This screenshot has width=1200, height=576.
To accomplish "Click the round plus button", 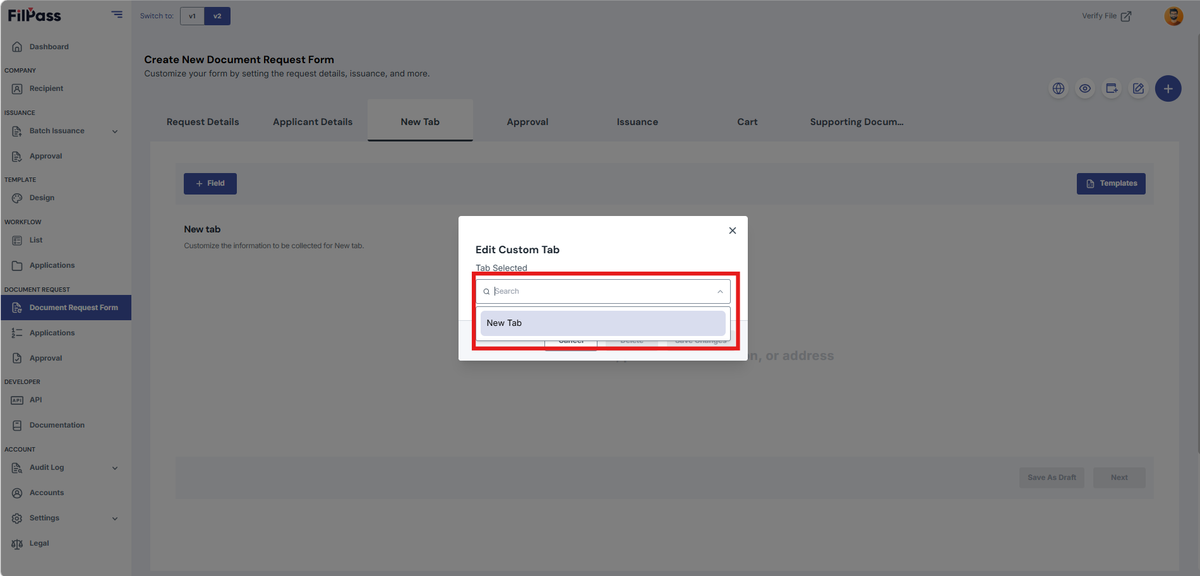I will coord(1168,89).
